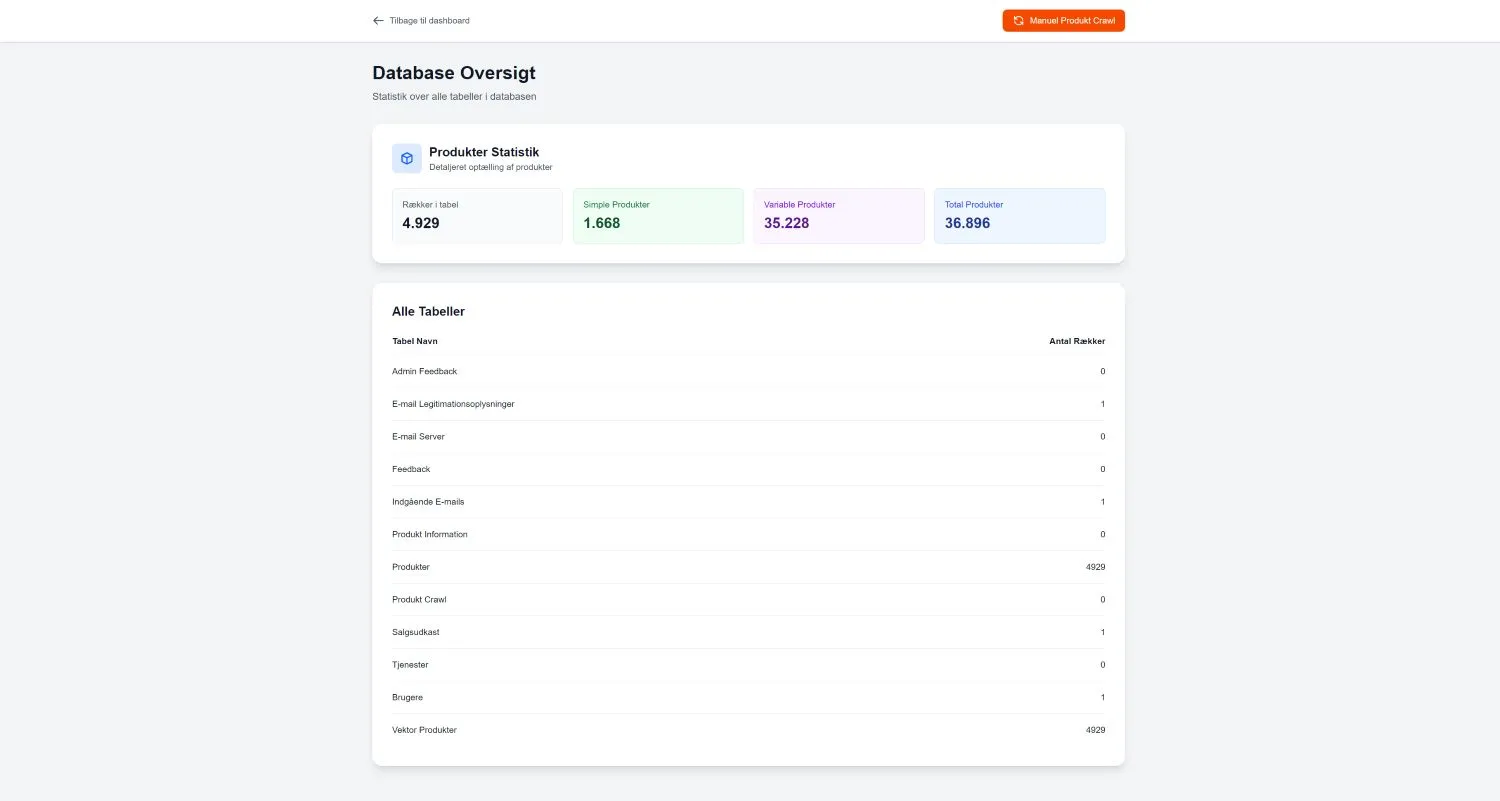Select the E-mail Legitimationsoplysninger row
Image resolution: width=1500 pixels, height=801 pixels.
(x=748, y=404)
